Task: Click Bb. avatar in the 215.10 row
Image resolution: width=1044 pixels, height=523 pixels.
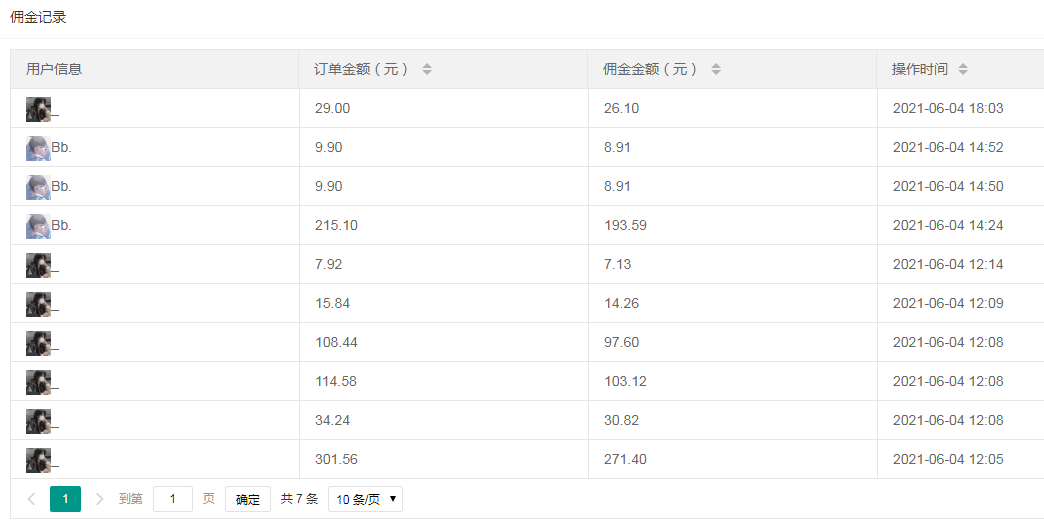Action: (38, 226)
